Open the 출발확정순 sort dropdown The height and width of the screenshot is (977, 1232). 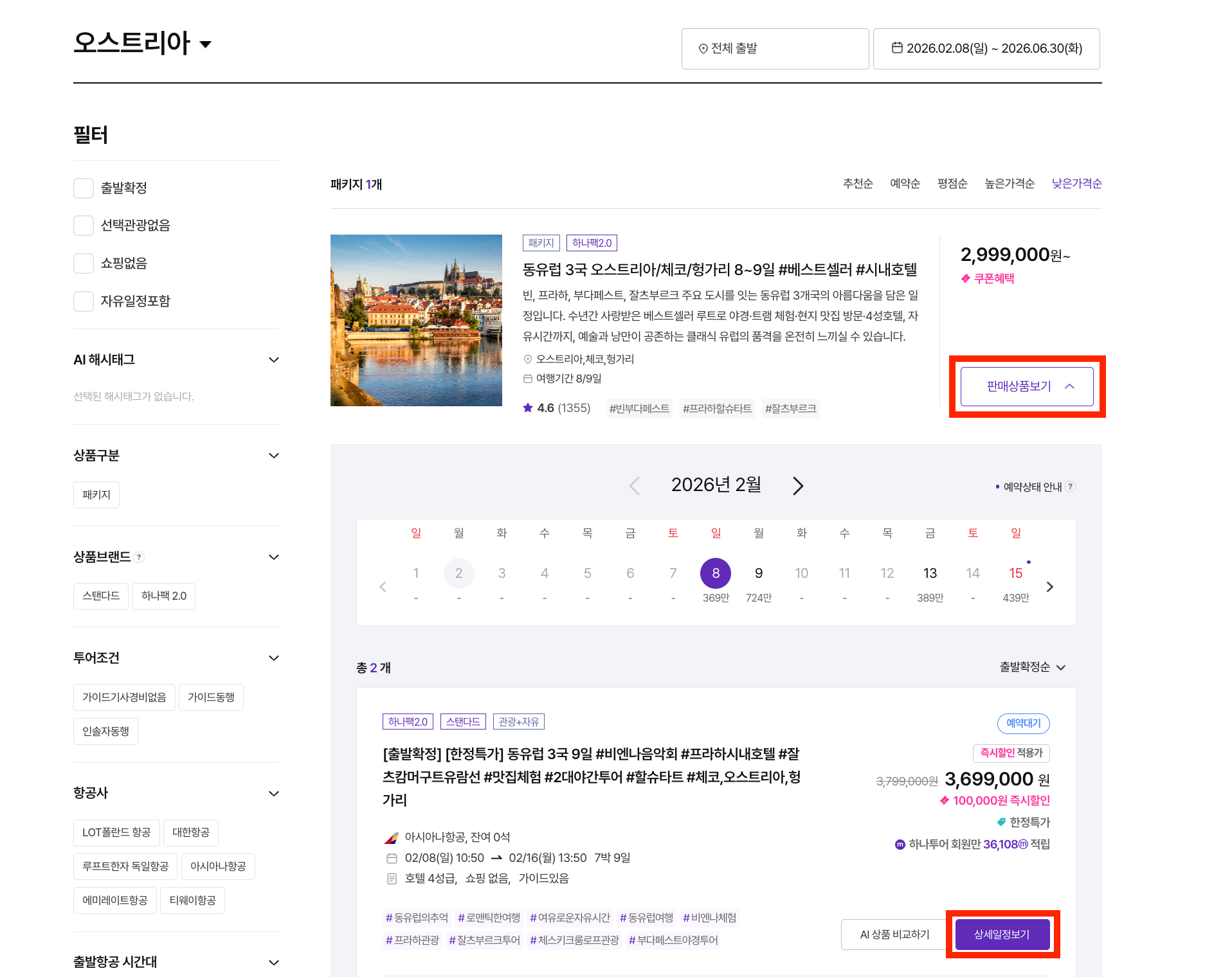tap(1032, 667)
